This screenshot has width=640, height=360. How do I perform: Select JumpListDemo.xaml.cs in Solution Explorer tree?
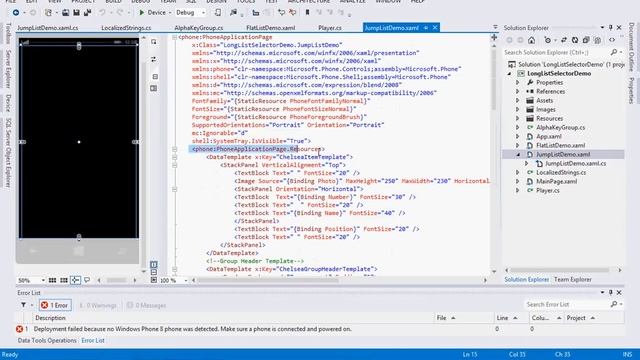pyautogui.click(x=576, y=163)
